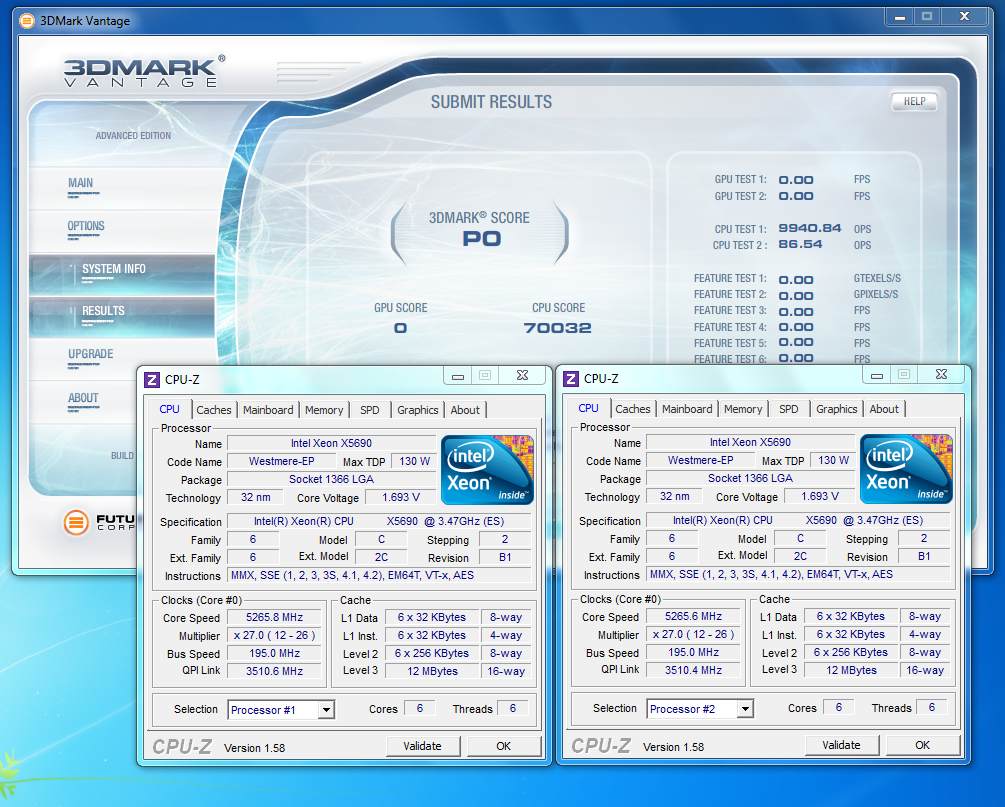This screenshot has width=1005, height=807.
Task: Click GPU score value 0
Action: tap(400, 328)
